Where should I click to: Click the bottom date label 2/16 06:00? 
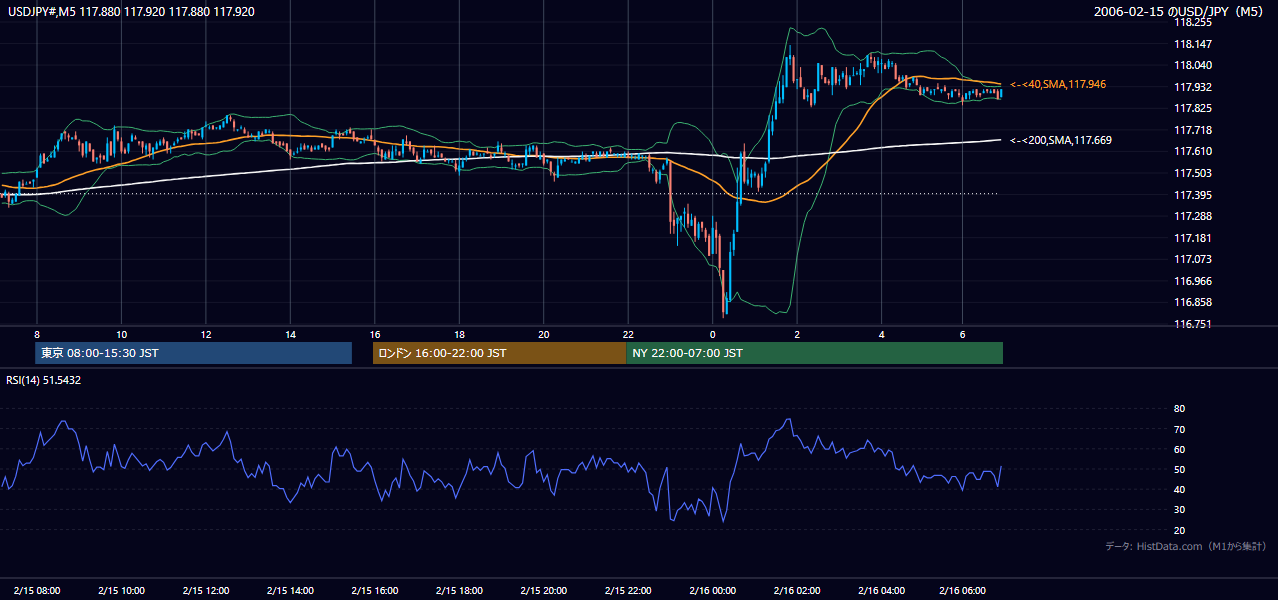click(964, 591)
